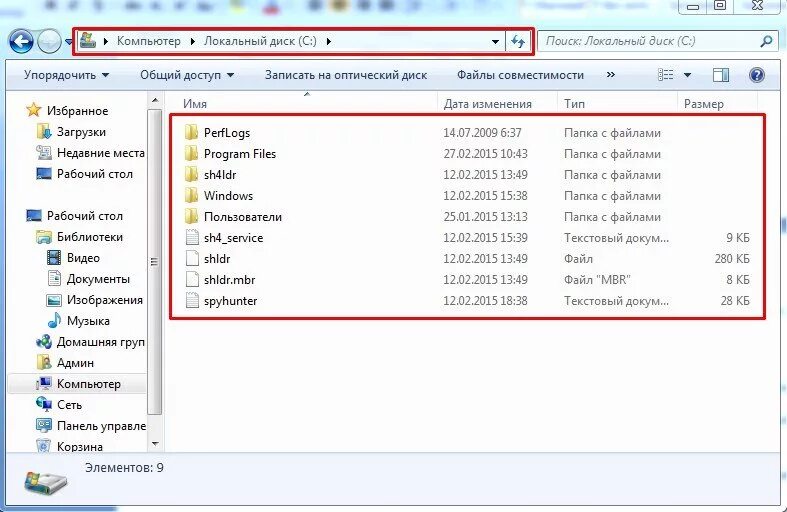Image resolution: width=787 pixels, height=512 pixels.
Task: Click navigation pane scrollbar up arrow
Action: [155, 100]
